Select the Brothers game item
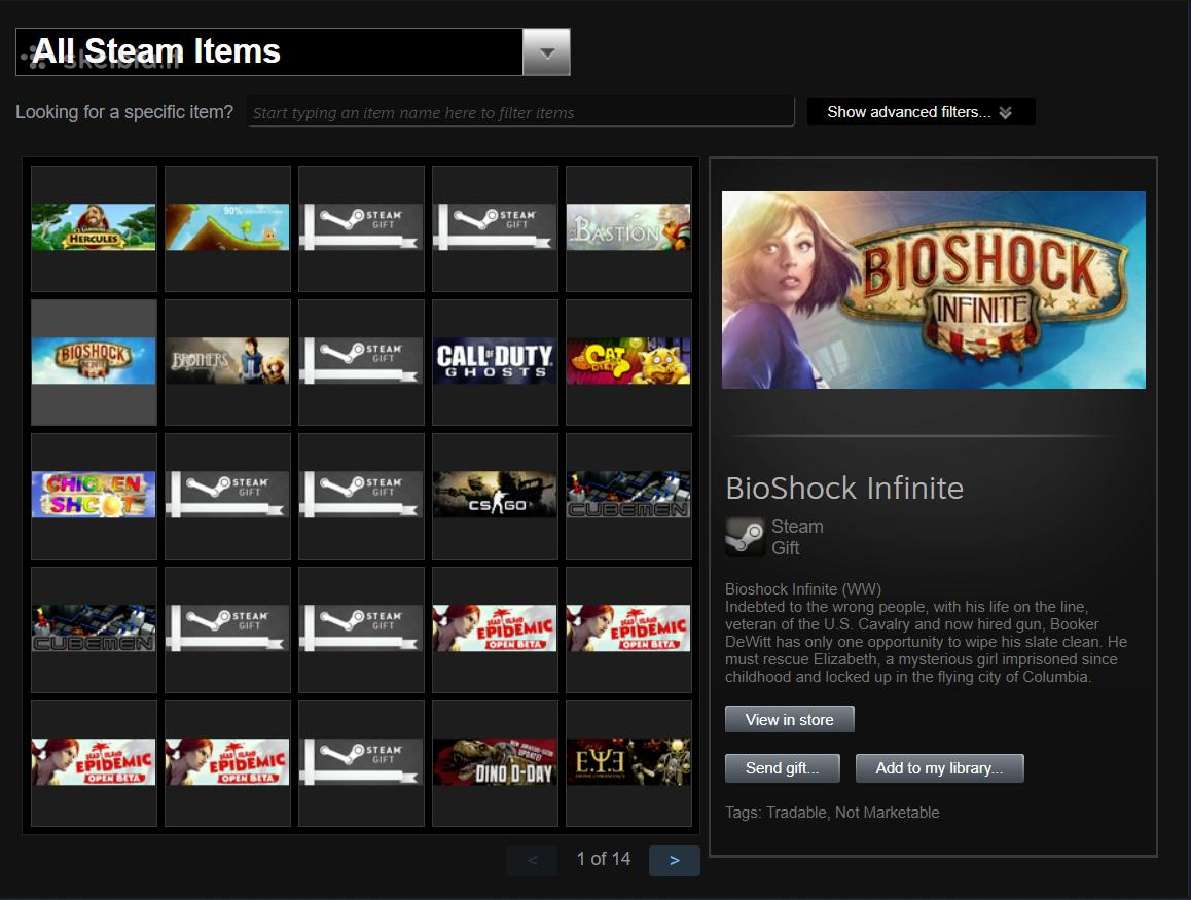 point(227,362)
